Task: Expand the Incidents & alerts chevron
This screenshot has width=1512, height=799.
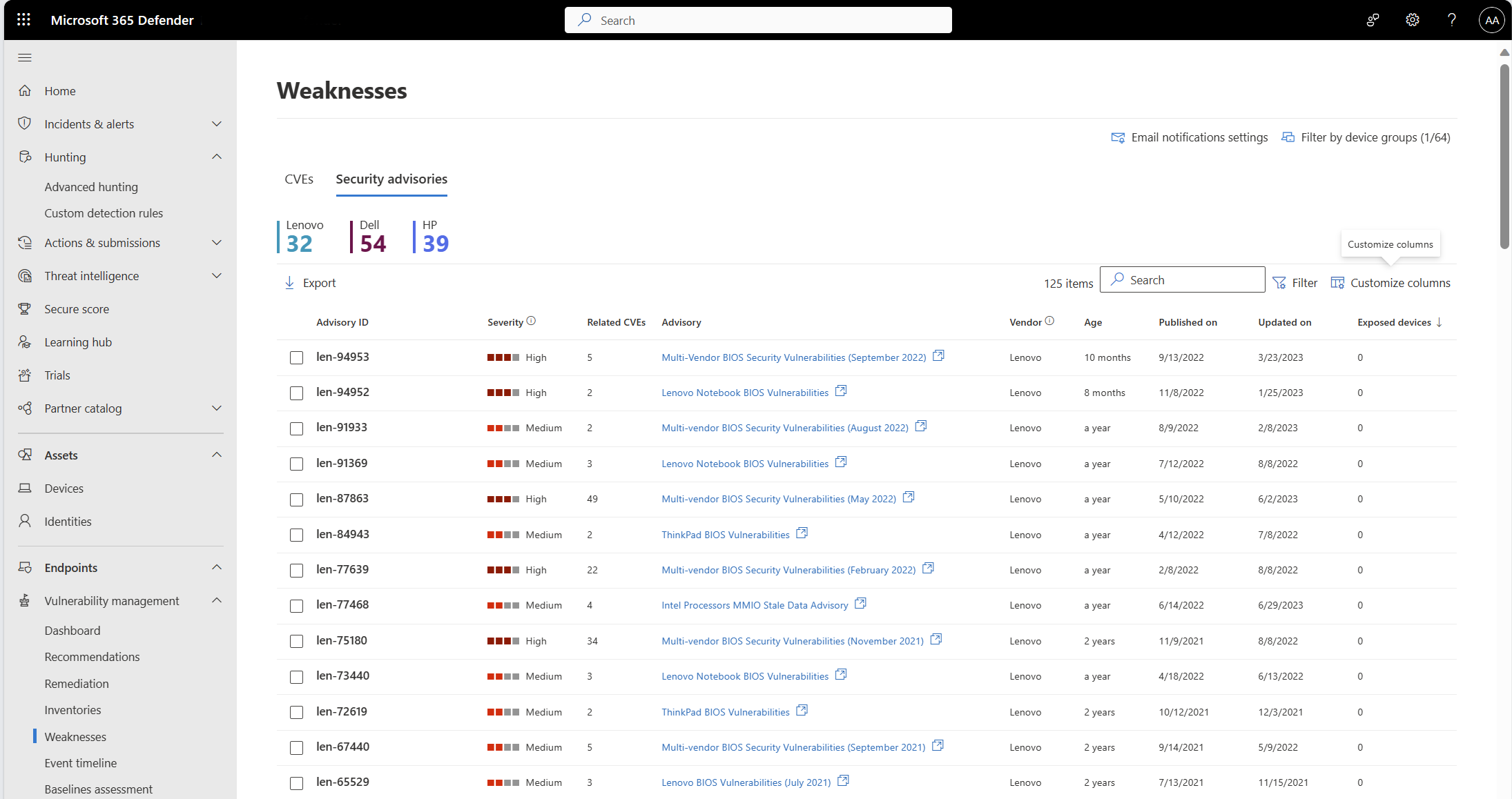Action: (217, 124)
